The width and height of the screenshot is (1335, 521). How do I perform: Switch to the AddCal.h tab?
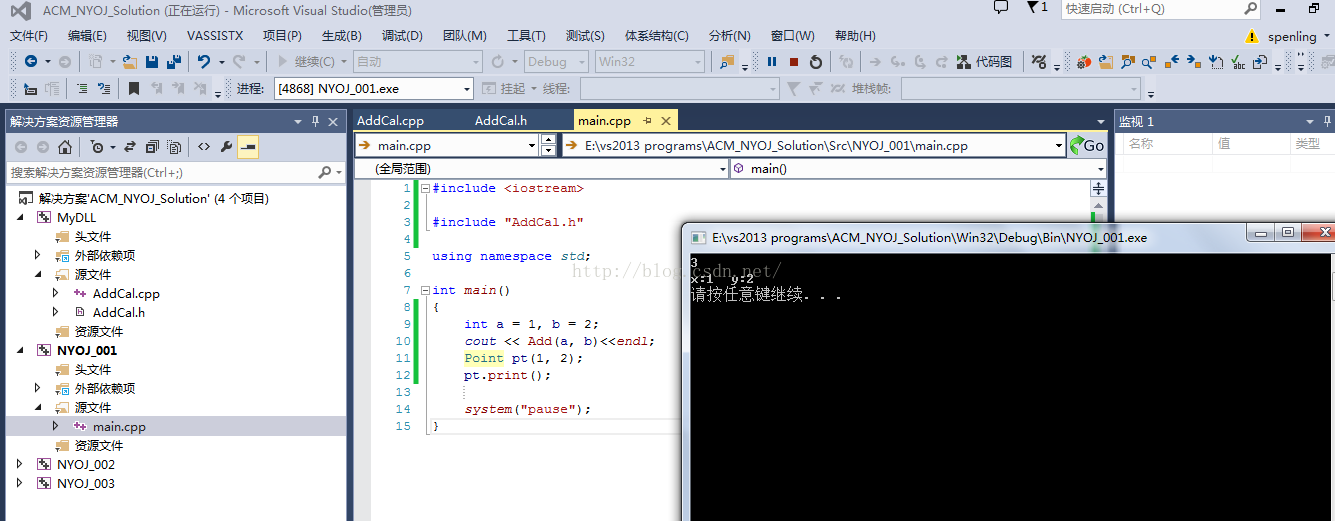click(501, 121)
